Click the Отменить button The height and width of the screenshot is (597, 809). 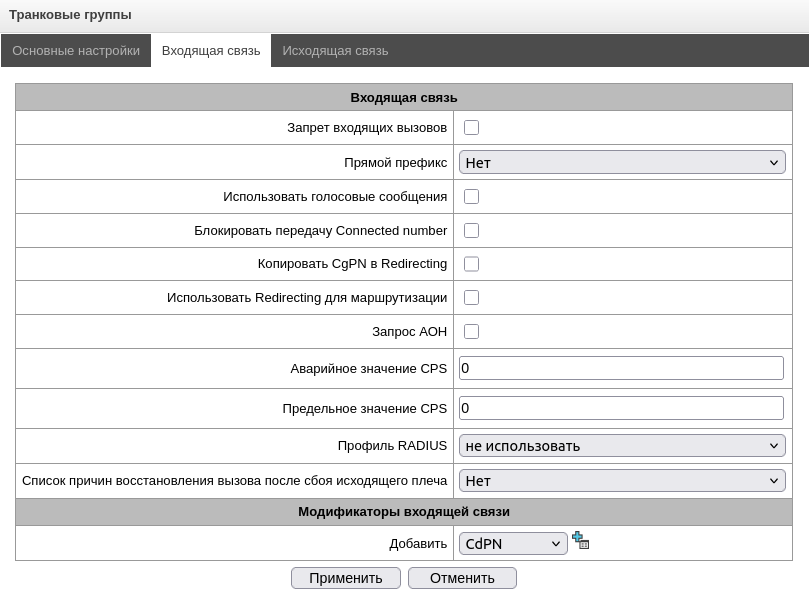(x=462, y=578)
